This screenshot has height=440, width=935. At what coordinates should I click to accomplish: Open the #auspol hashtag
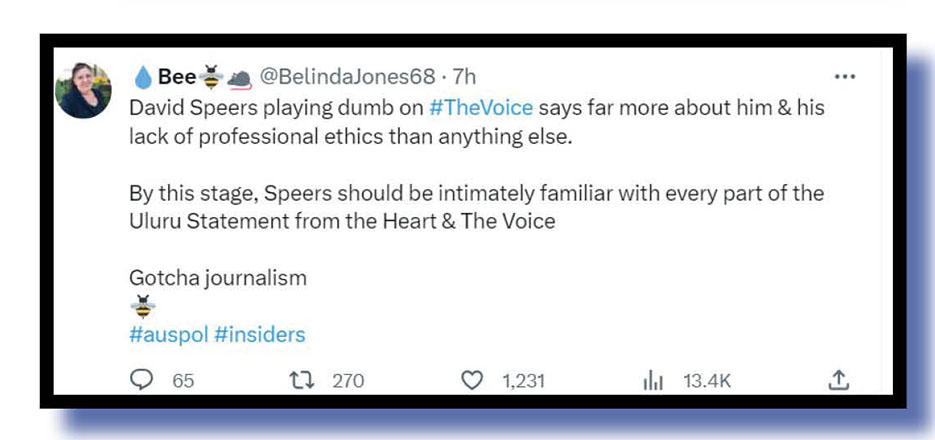tap(168, 334)
